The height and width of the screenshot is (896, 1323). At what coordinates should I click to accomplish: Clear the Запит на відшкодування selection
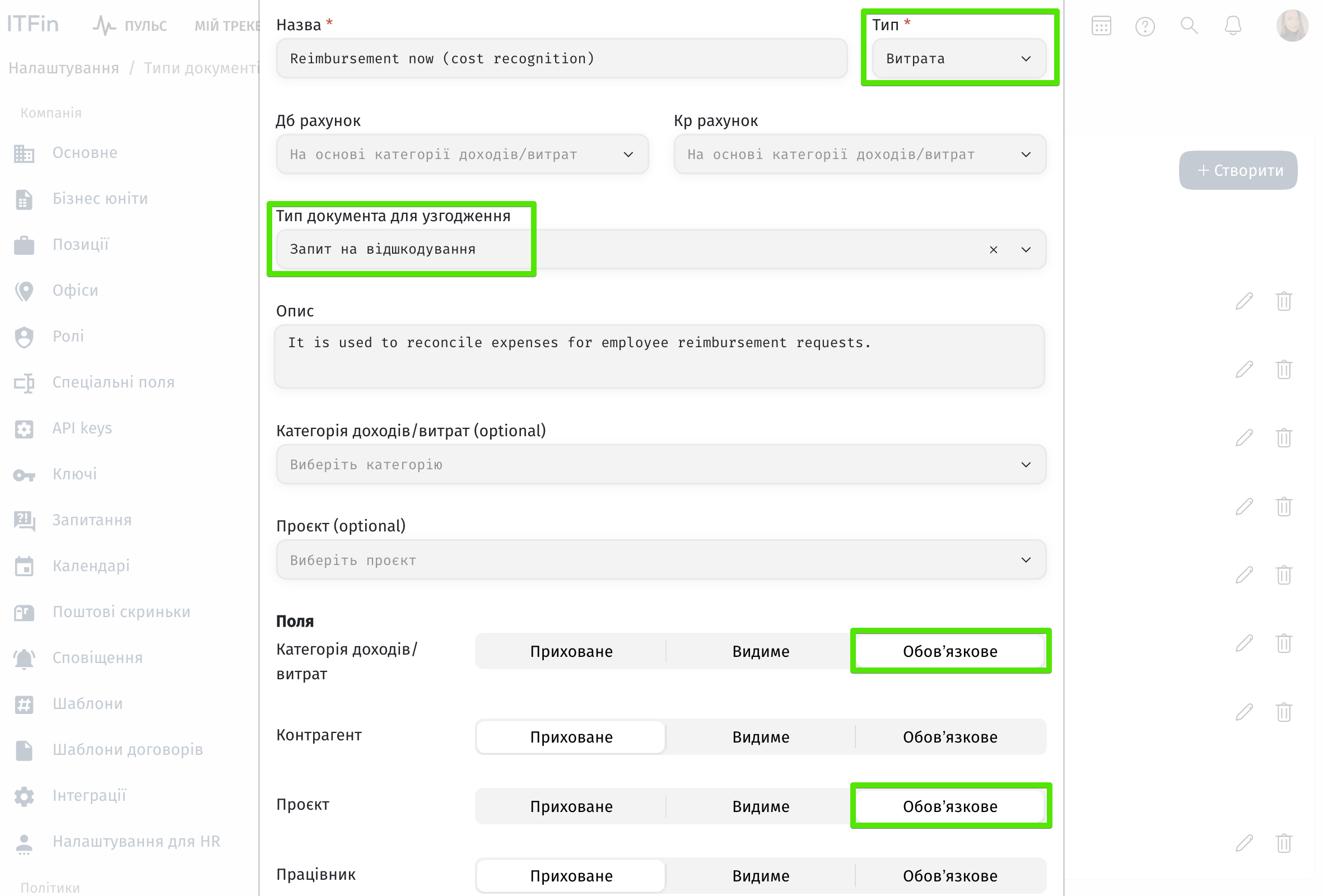(994, 249)
